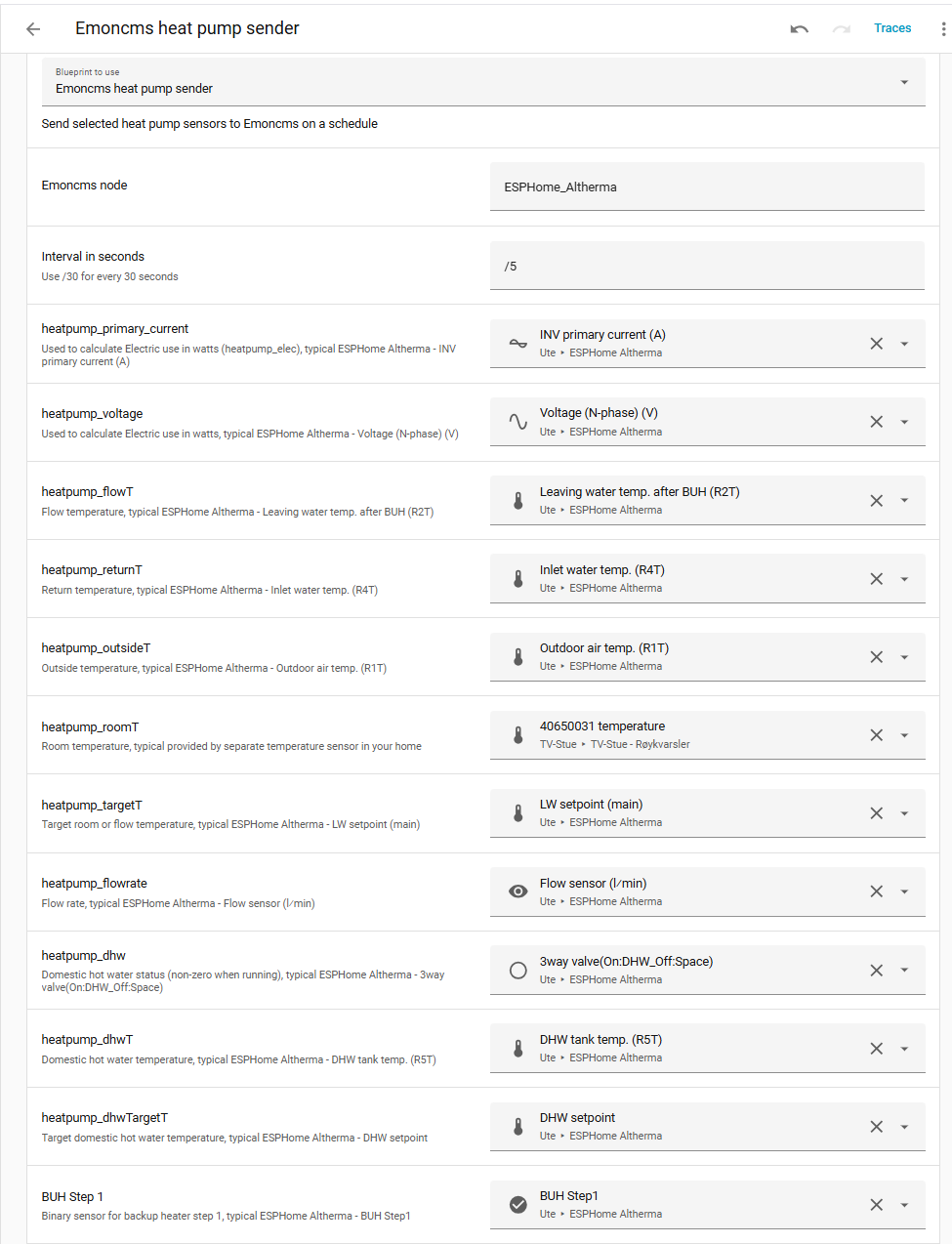This screenshot has width=952, height=1244.
Task: Click the Flow sensor eye icon
Action: (x=518, y=892)
